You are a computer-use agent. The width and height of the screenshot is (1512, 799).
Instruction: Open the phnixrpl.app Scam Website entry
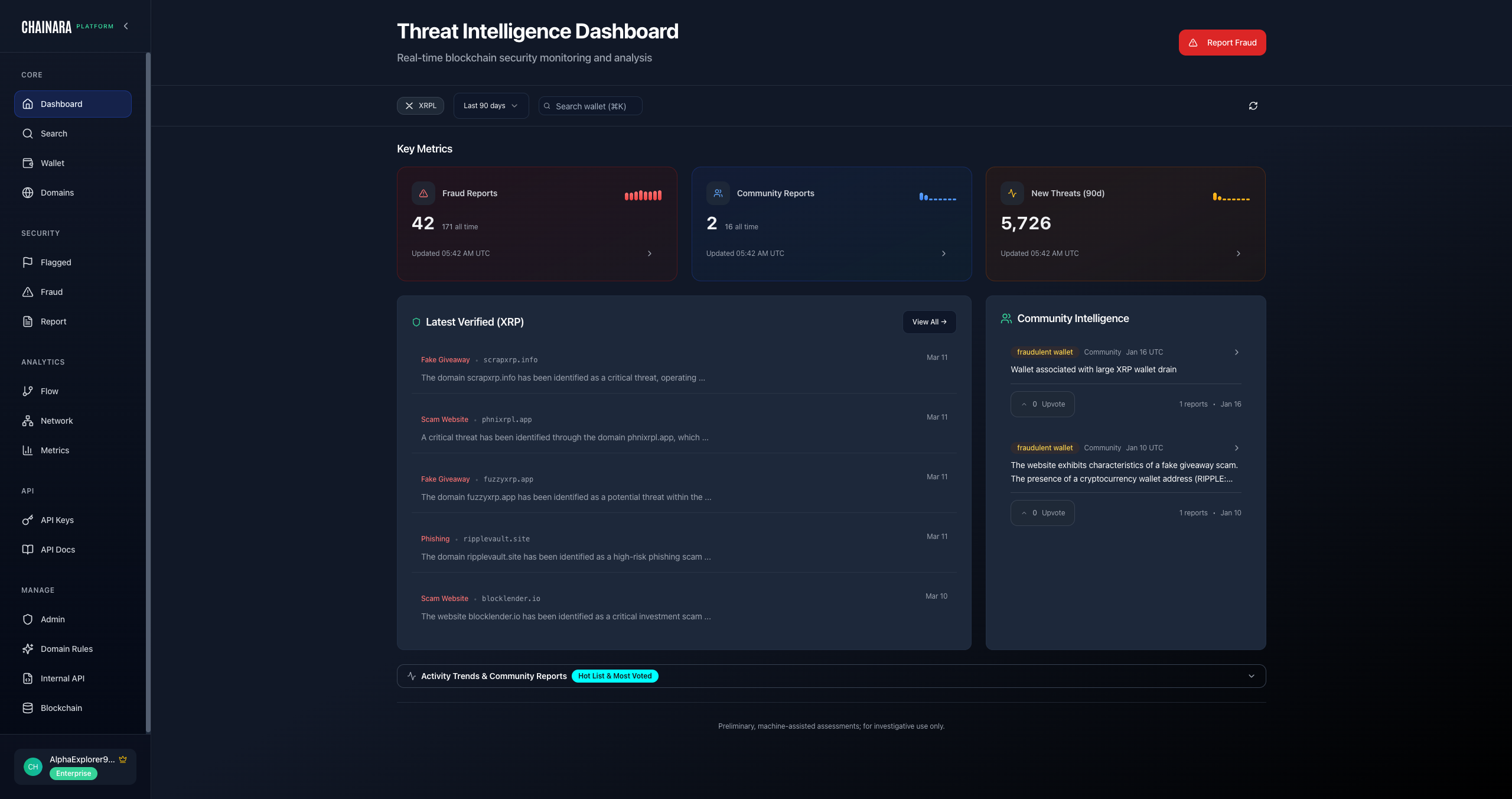coord(684,428)
